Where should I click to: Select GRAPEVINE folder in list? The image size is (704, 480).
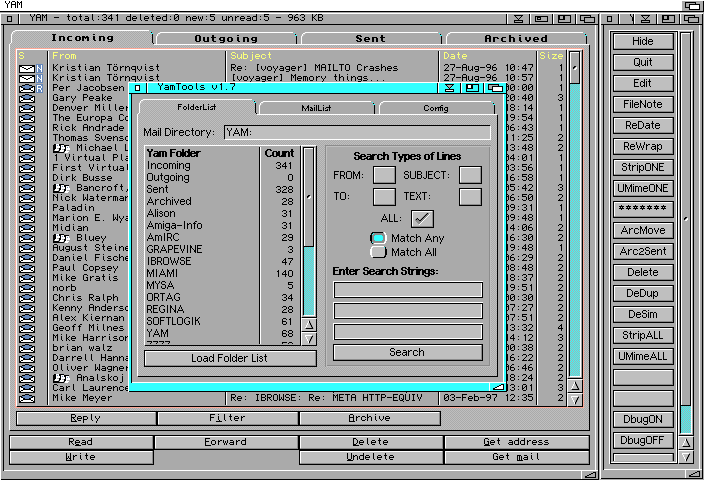[220, 249]
